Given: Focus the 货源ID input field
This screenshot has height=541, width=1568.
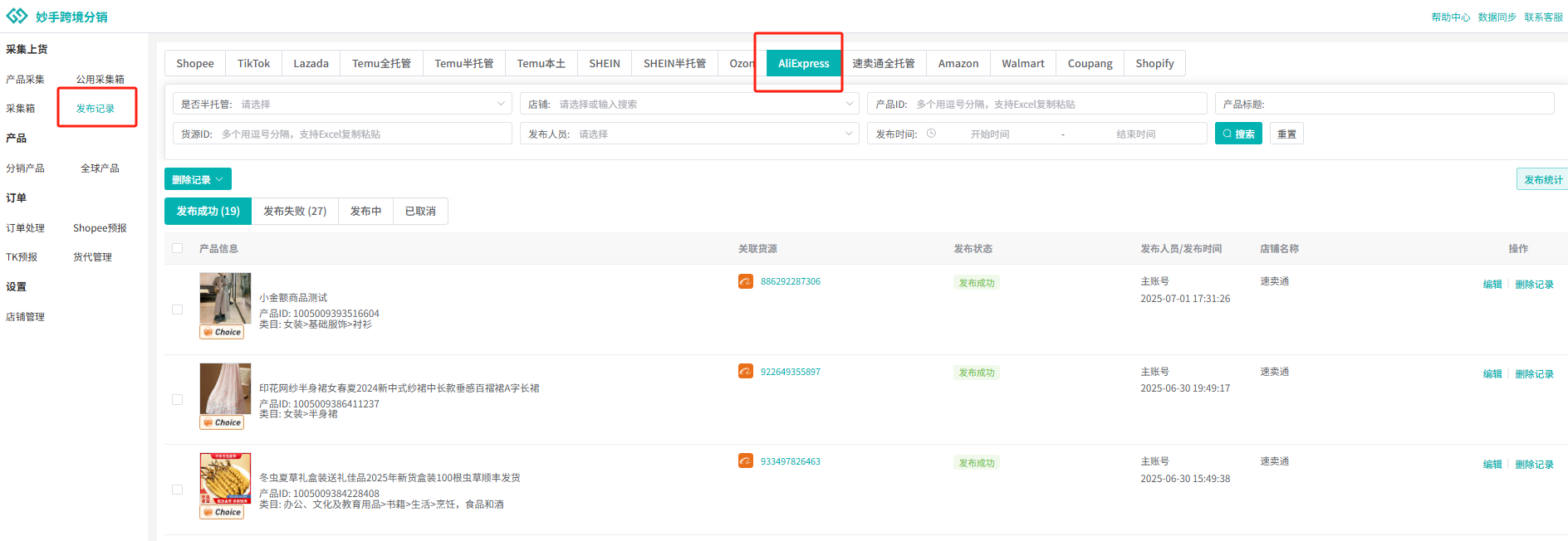Looking at the screenshot, I should [x=342, y=134].
